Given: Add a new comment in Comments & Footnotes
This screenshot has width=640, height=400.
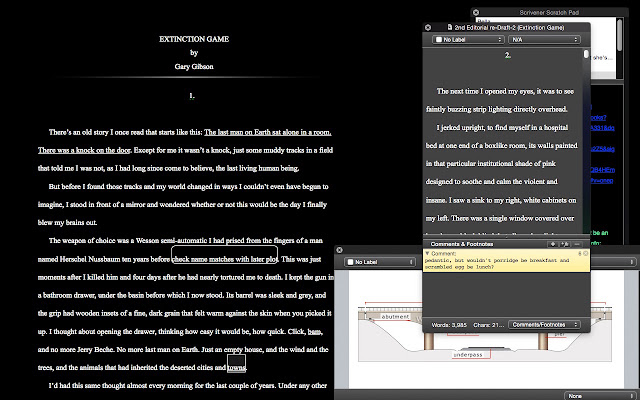Looking at the screenshot, I should tap(553, 244).
